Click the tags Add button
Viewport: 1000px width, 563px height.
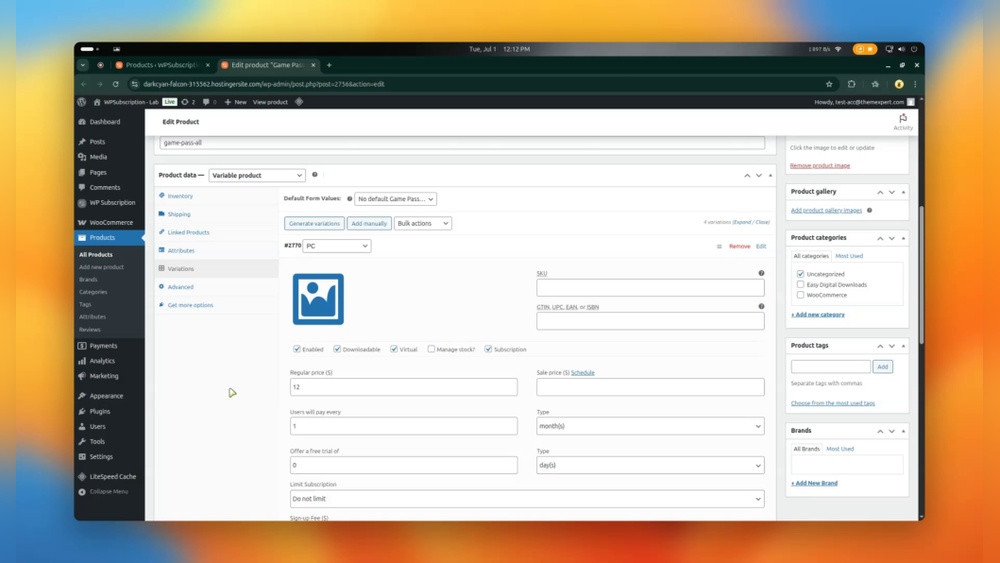coord(883,367)
